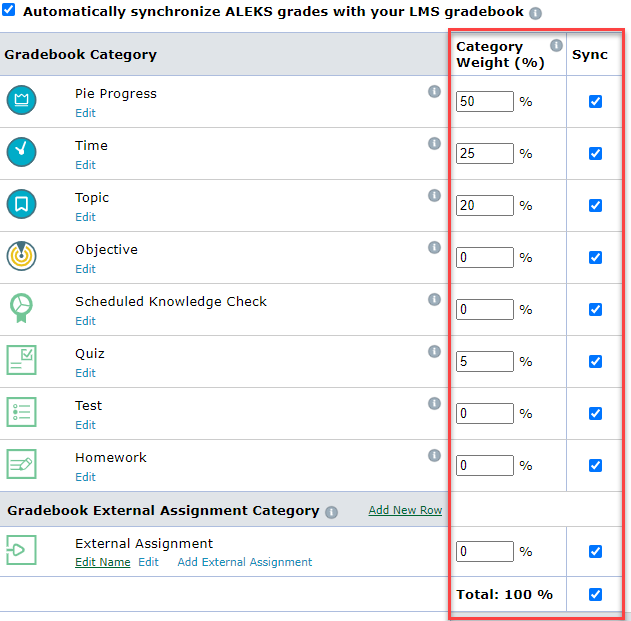Click the Time category weight field

[x=485, y=153]
